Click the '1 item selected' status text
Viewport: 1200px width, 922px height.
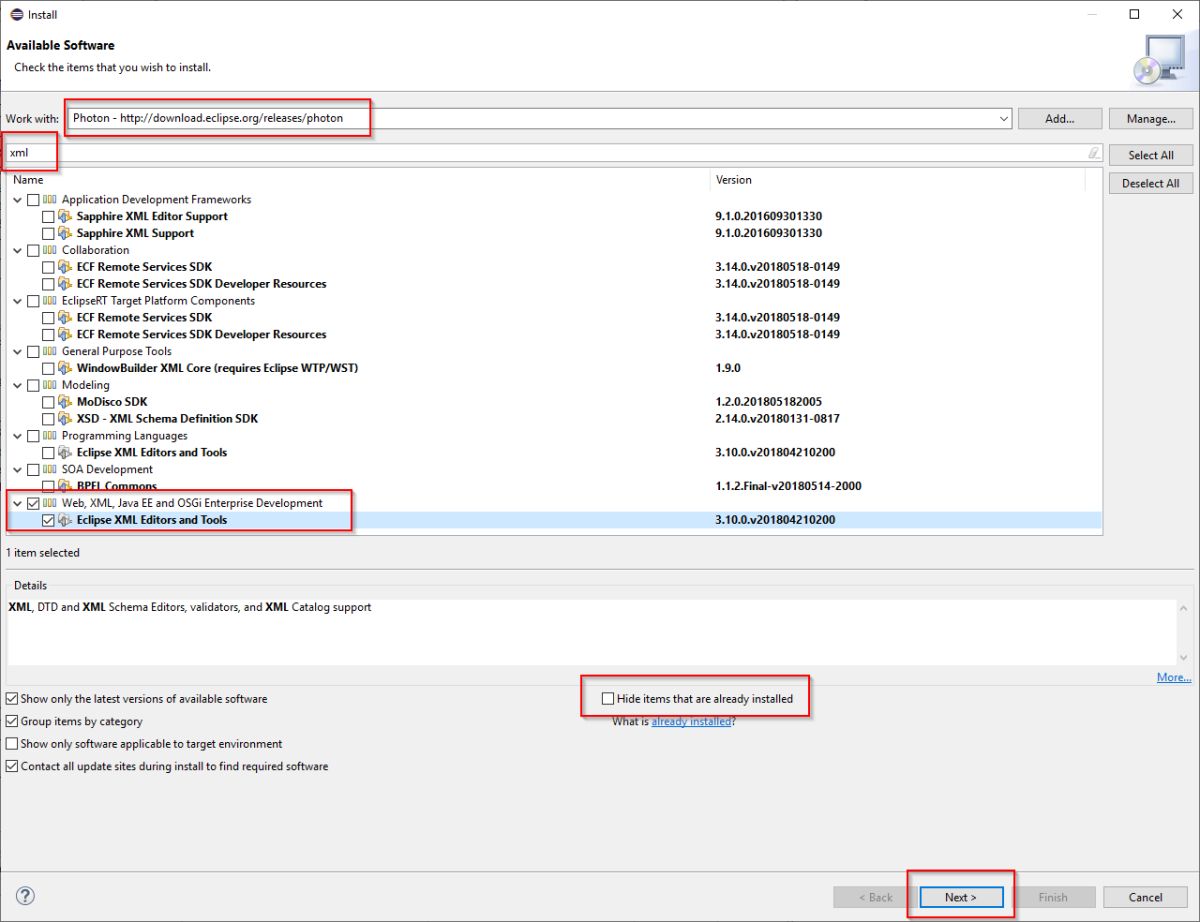tap(43, 552)
